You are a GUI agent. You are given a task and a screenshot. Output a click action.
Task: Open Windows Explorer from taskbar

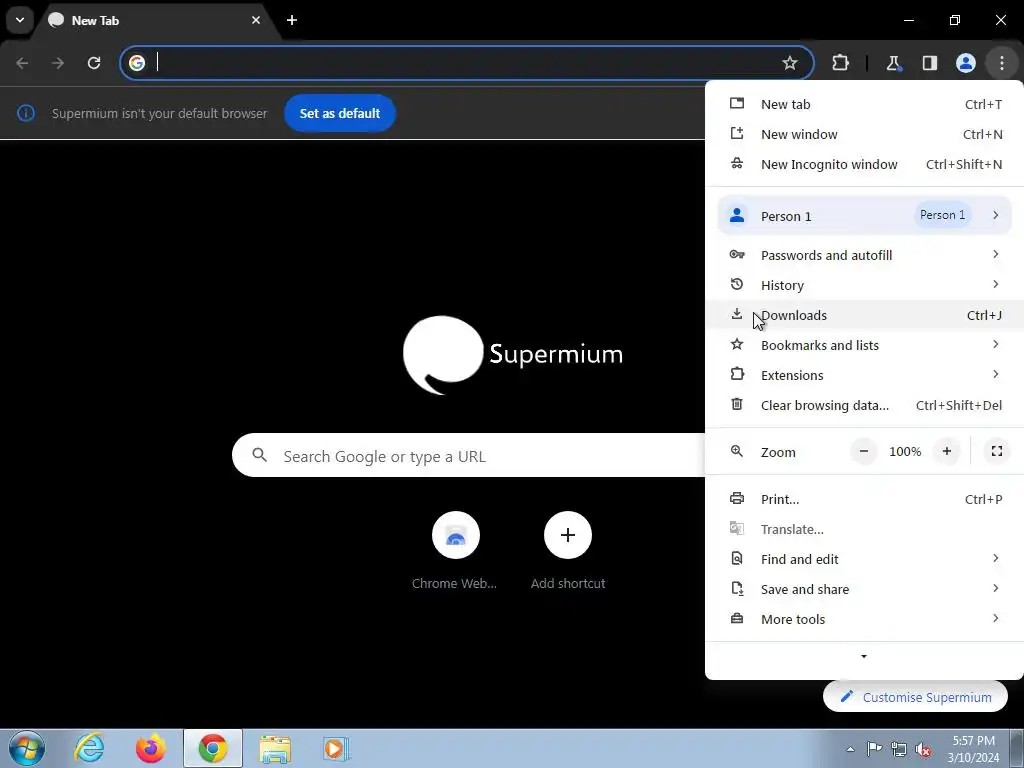[x=275, y=748]
